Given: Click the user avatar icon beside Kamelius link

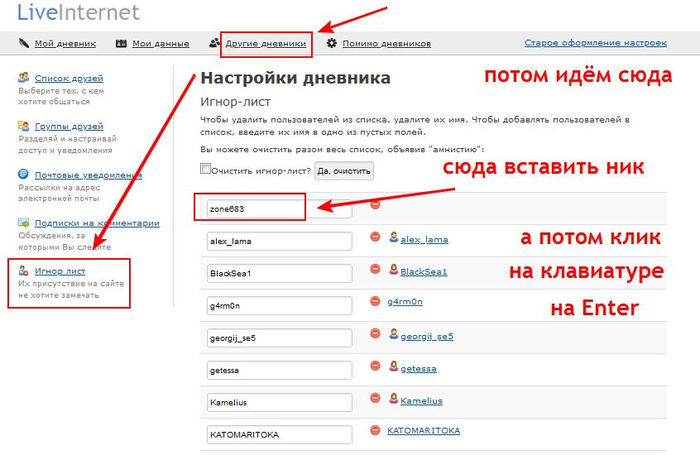Looking at the screenshot, I should (393, 398).
